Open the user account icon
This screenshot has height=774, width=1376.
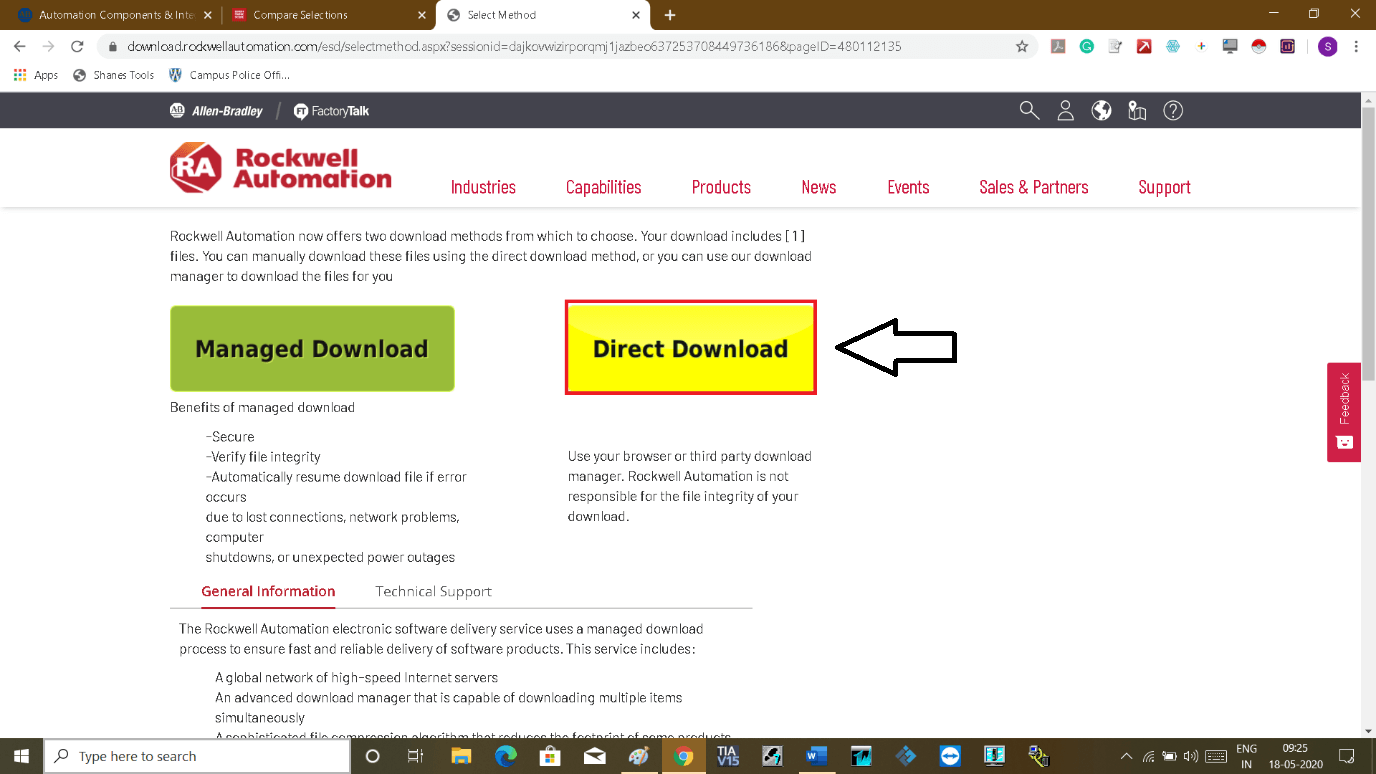click(1065, 110)
